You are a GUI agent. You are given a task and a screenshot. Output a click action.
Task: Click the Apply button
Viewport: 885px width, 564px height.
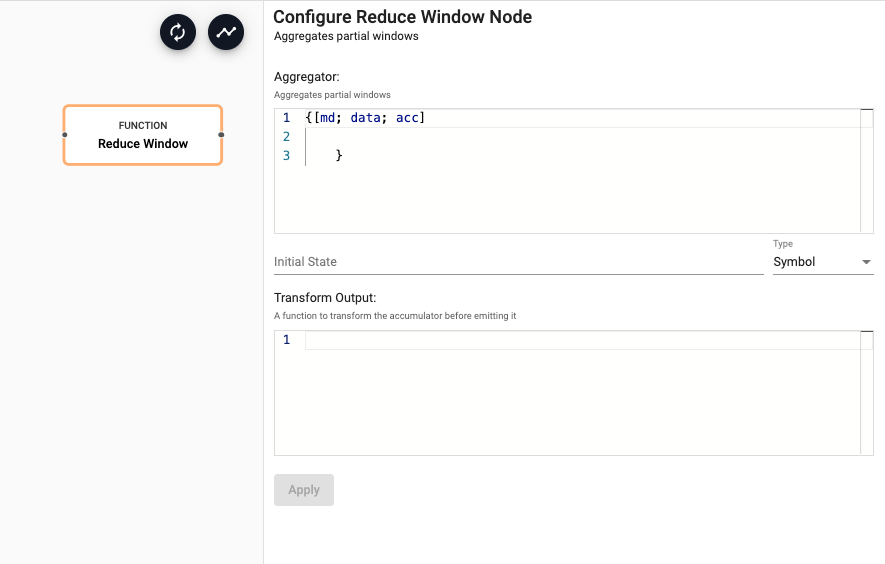tap(304, 490)
